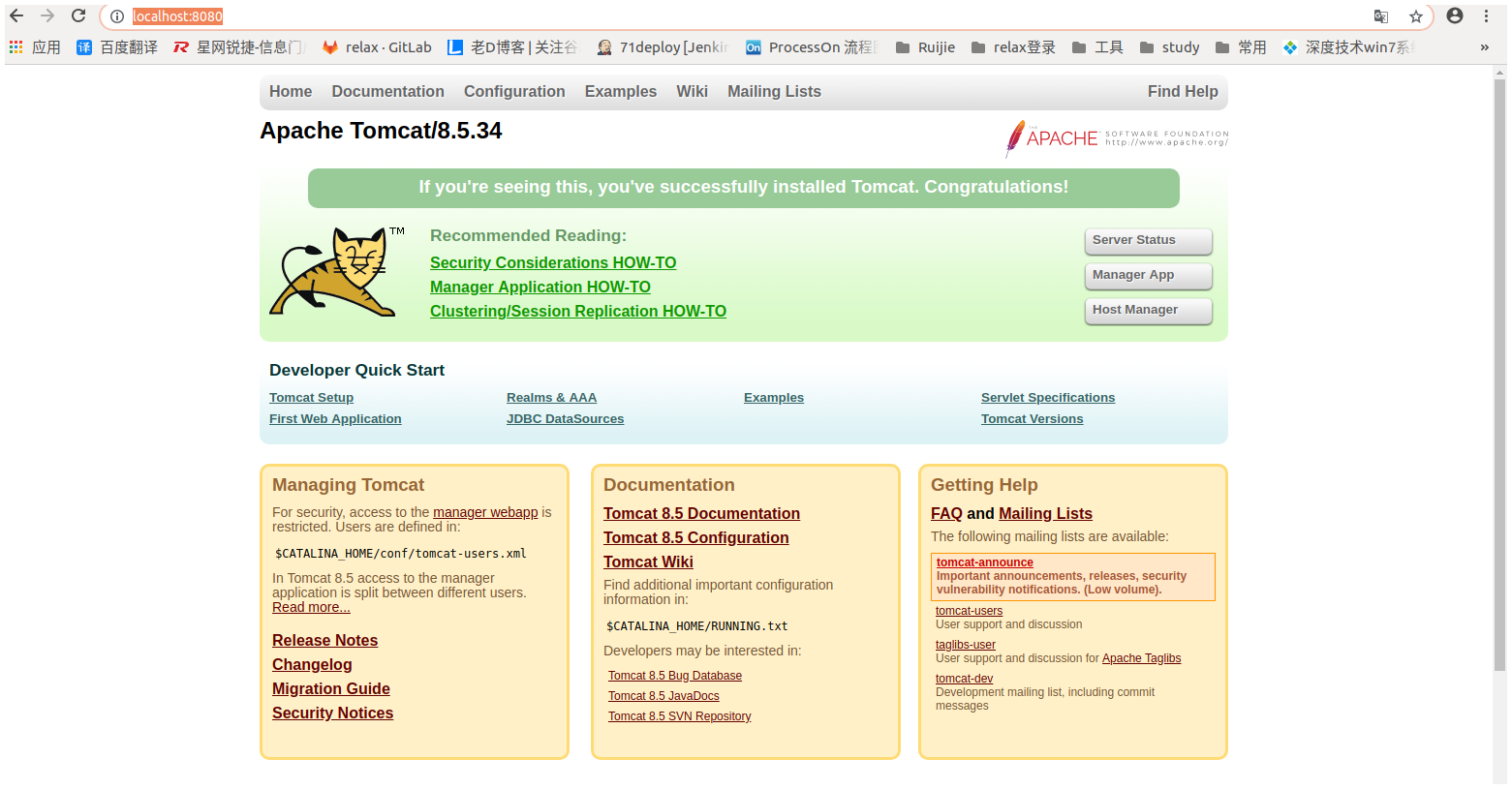Image resolution: width=1512 pixels, height=789 pixels.
Task: Click the Read more... link
Action: point(311,607)
